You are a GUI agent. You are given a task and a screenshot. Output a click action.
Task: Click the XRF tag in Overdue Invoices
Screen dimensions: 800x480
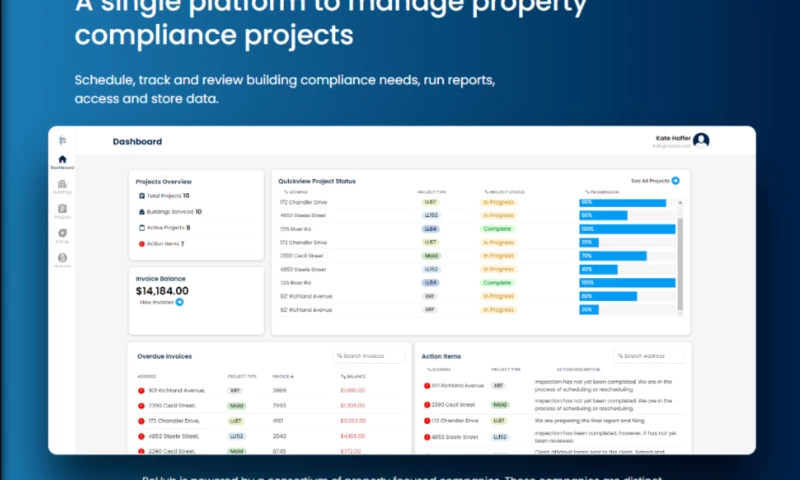(x=235, y=391)
